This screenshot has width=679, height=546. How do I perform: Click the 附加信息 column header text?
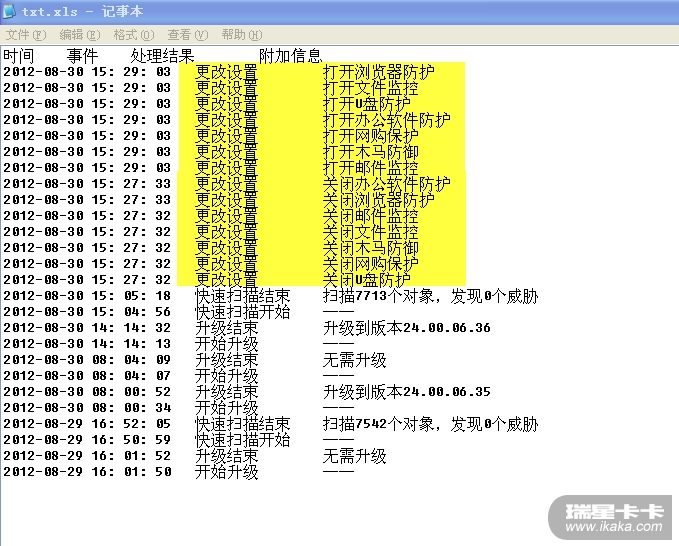pyautogui.click(x=291, y=55)
